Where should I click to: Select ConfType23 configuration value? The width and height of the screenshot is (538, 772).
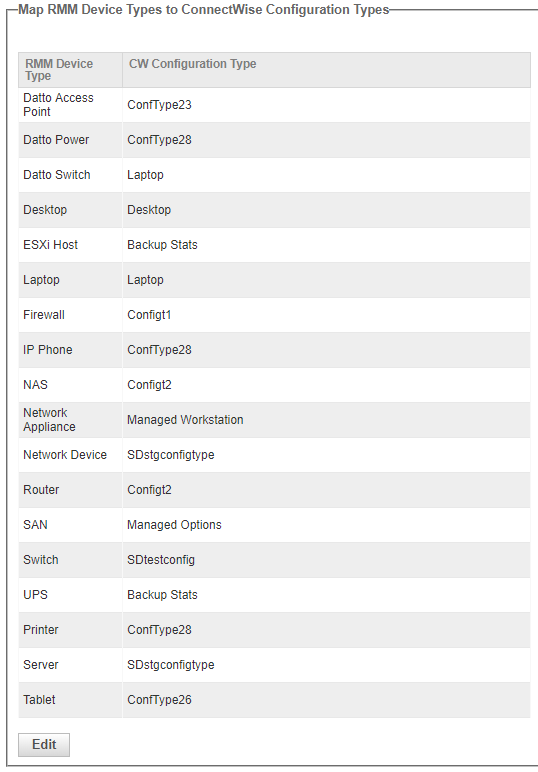159,105
